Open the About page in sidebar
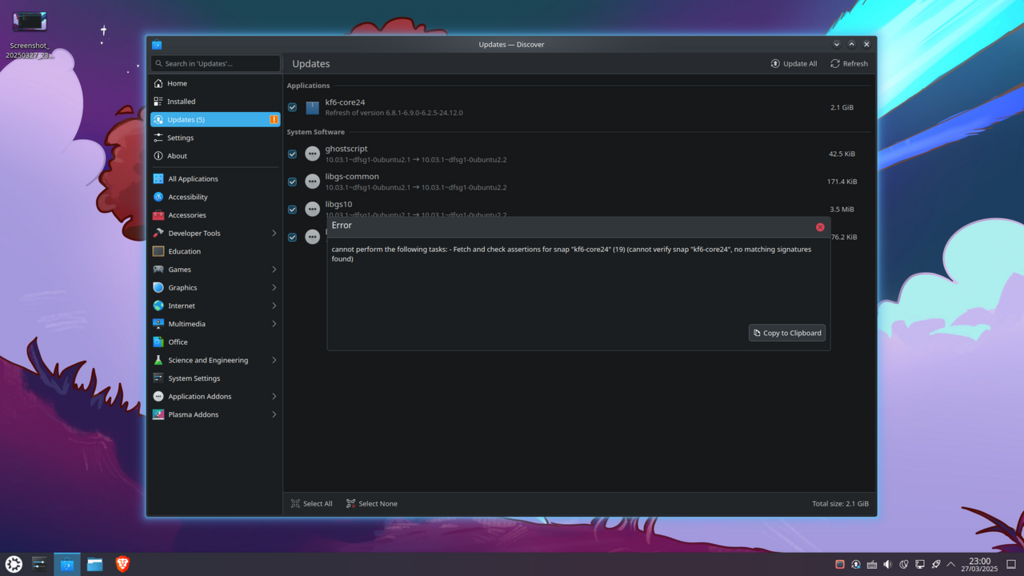Image resolution: width=1024 pixels, height=576 pixels. (x=215, y=156)
